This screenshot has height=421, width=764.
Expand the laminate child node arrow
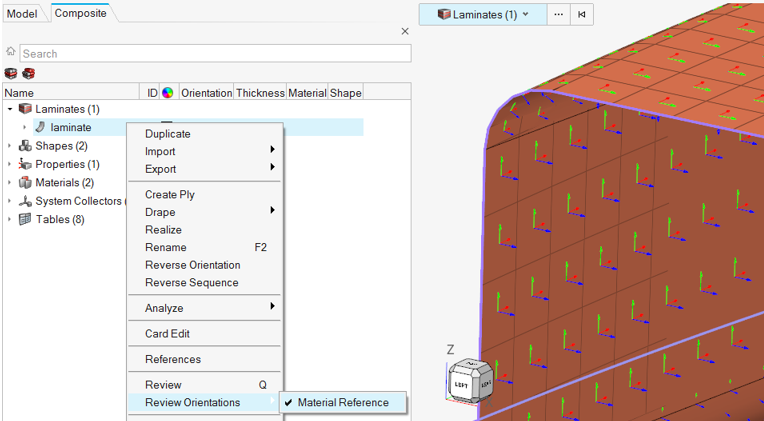click(x=25, y=127)
